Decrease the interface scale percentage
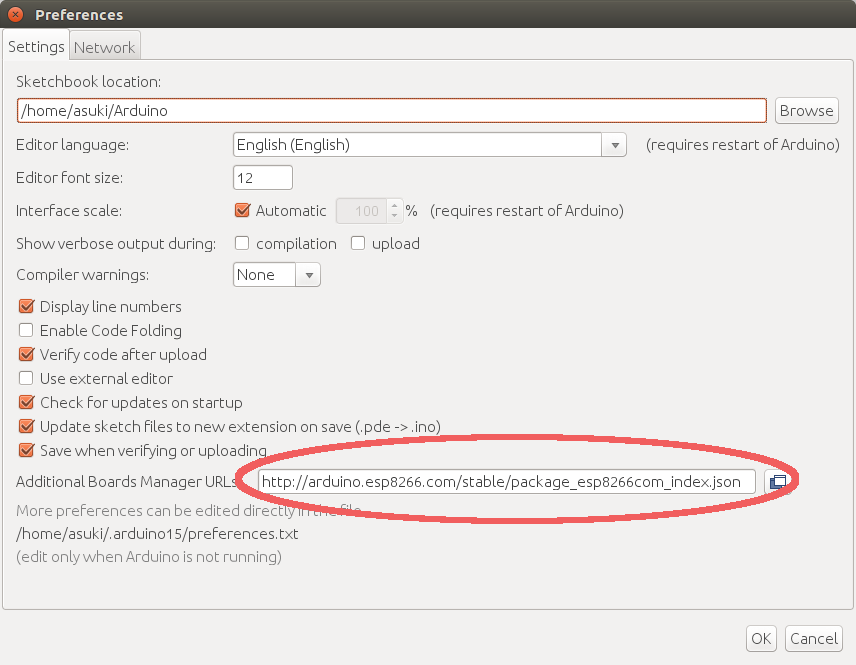856x665 pixels. click(395, 216)
